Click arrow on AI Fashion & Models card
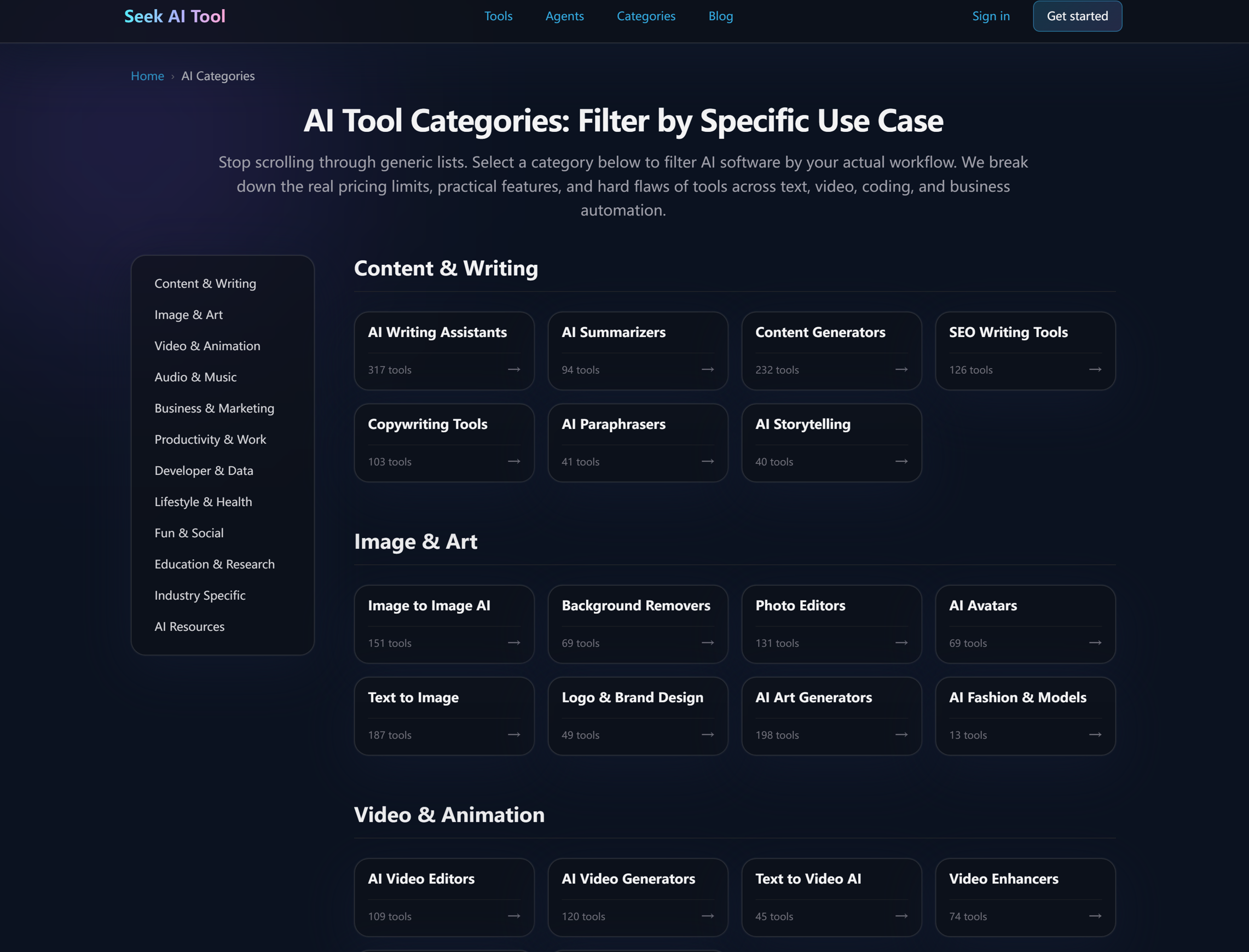The width and height of the screenshot is (1249, 952). point(1095,734)
